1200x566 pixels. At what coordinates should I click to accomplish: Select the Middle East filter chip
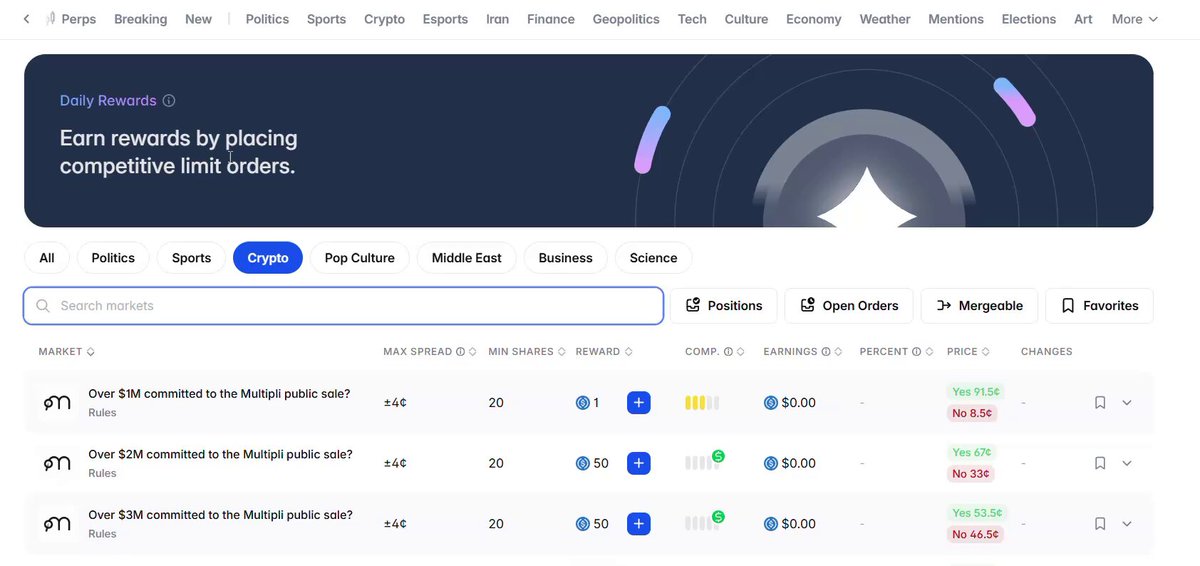pos(467,258)
